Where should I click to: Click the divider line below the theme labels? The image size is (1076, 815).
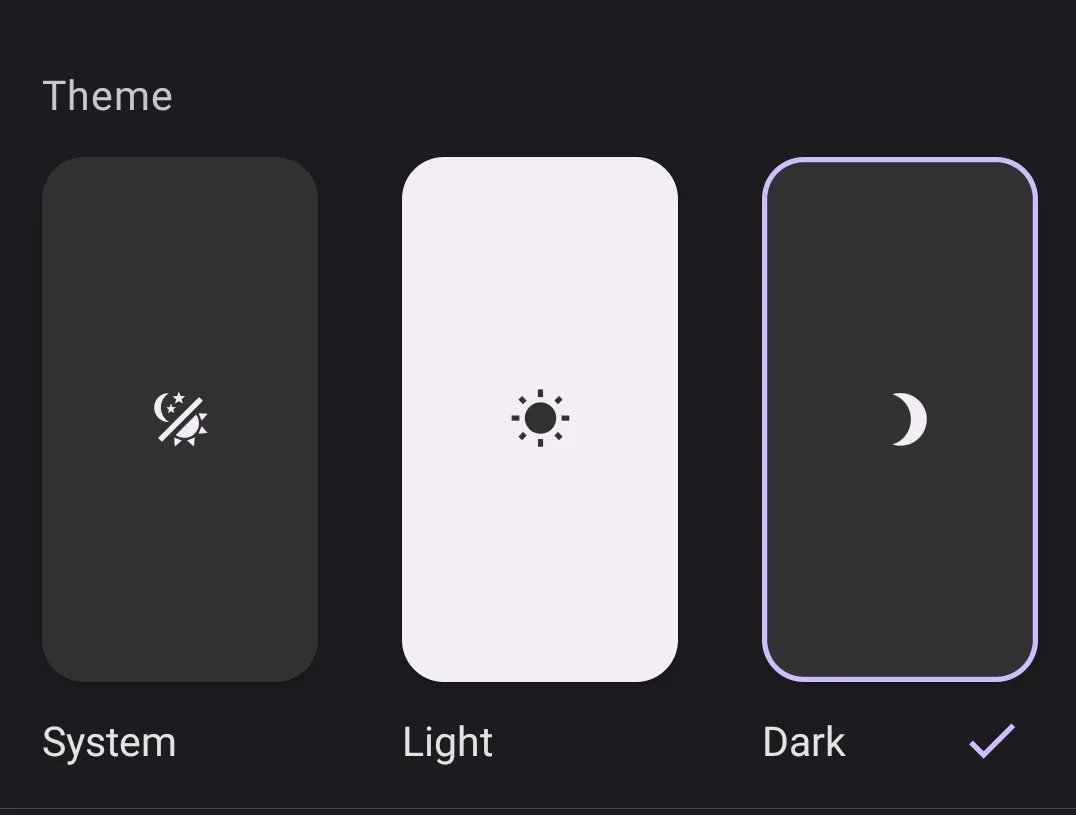[x=538, y=808]
